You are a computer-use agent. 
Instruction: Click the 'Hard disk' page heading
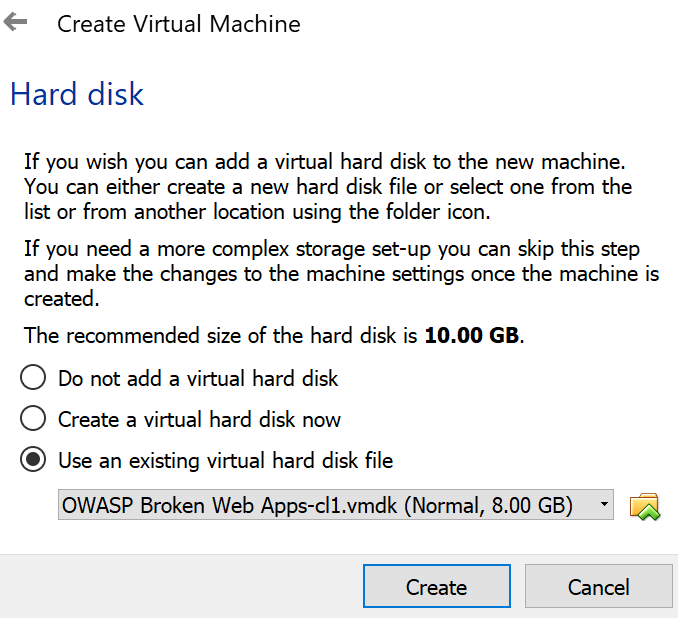coord(77,95)
